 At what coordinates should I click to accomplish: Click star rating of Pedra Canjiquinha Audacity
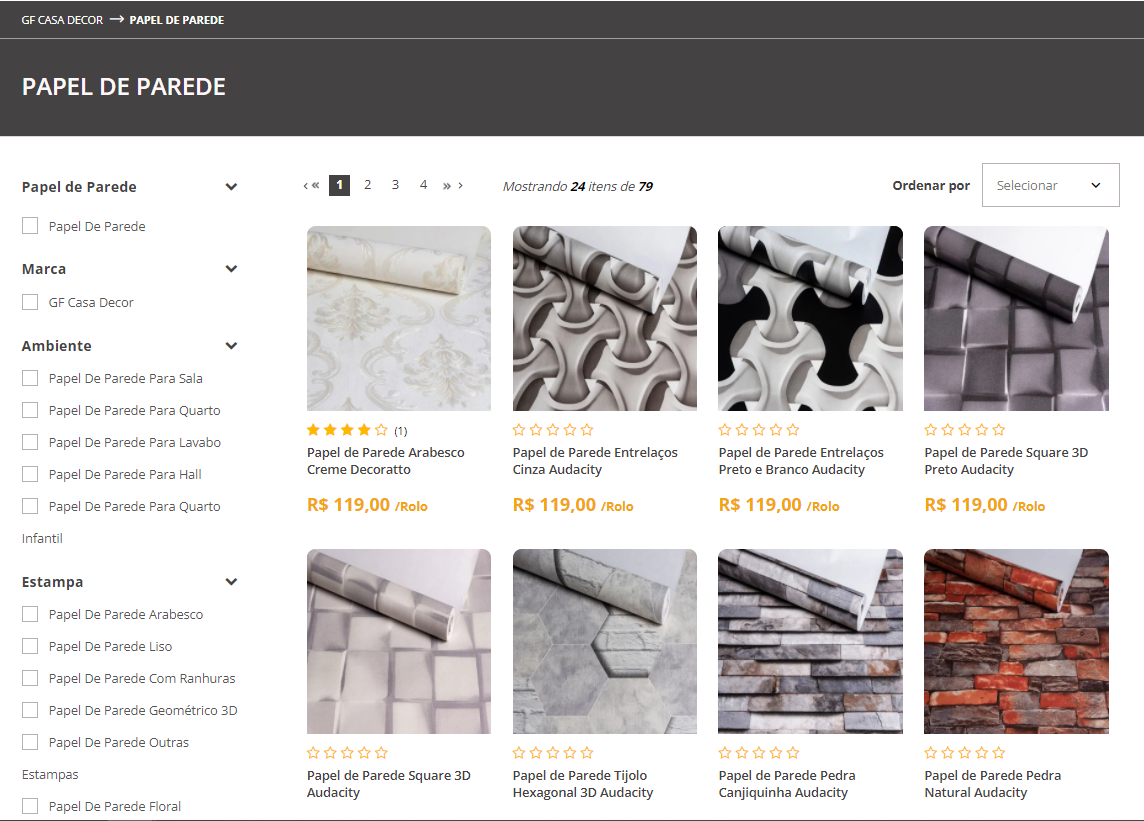coord(759,753)
